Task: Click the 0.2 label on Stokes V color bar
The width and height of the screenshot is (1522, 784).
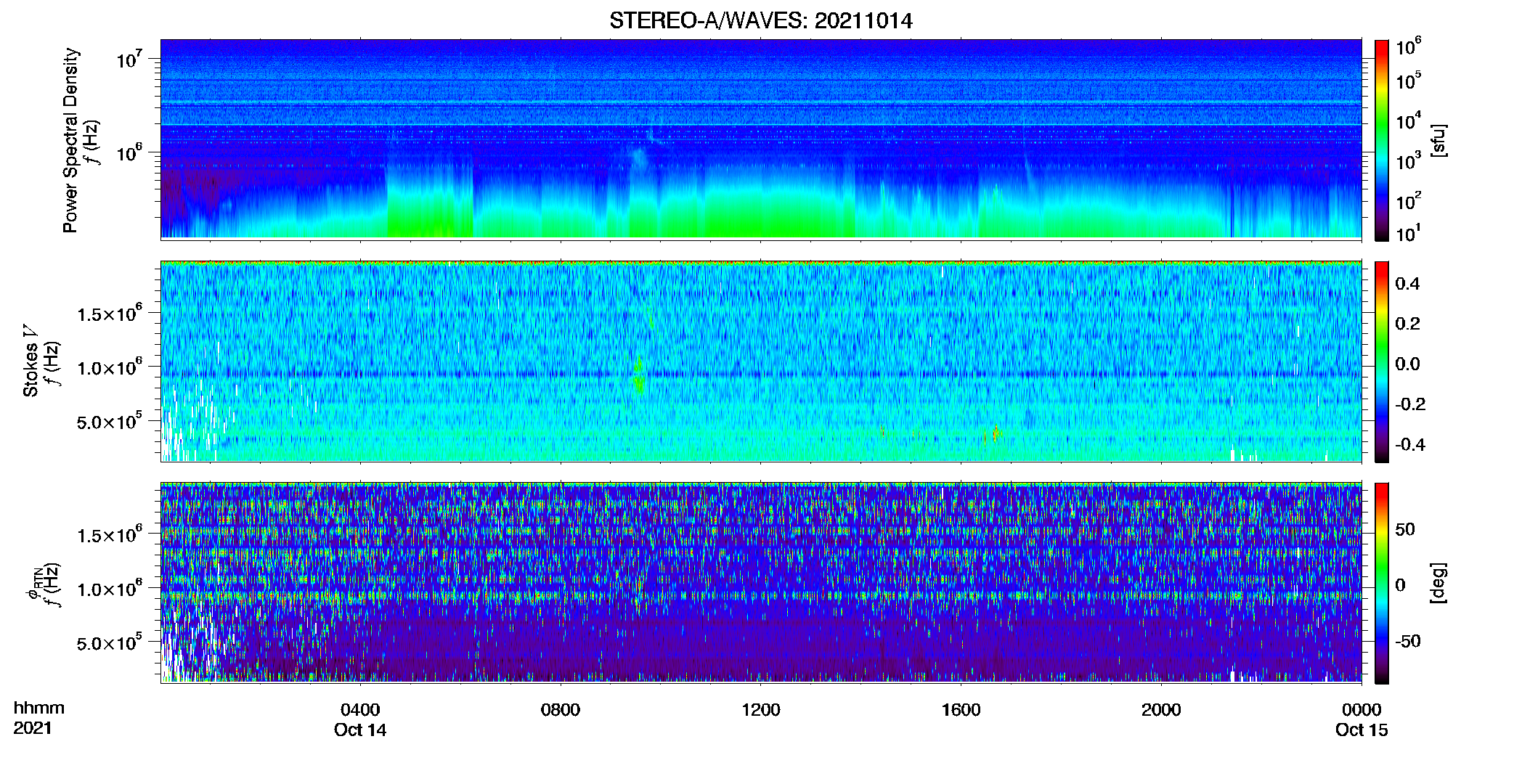Action: click(1407, 324)
